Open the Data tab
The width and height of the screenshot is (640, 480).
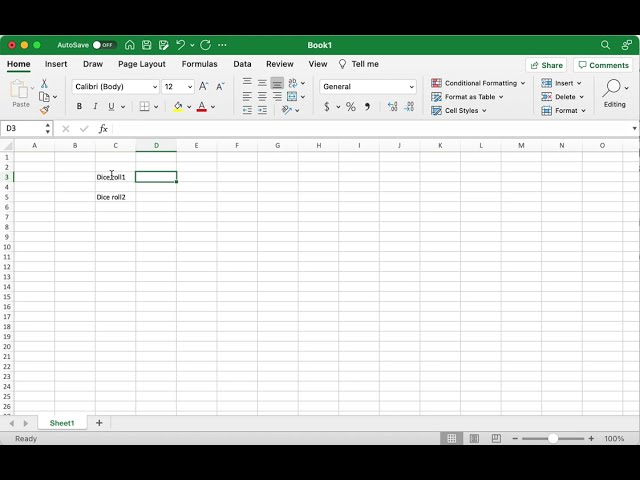click(x=242, y=64)
